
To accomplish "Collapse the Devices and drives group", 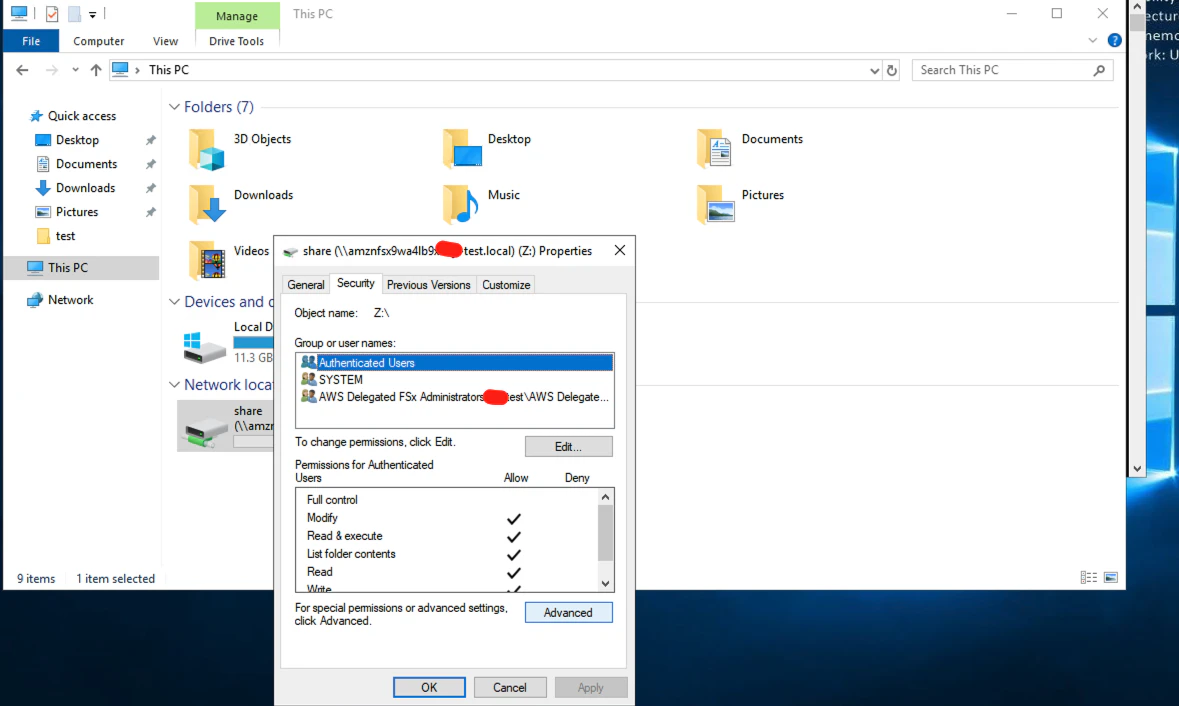I will 174,301.
